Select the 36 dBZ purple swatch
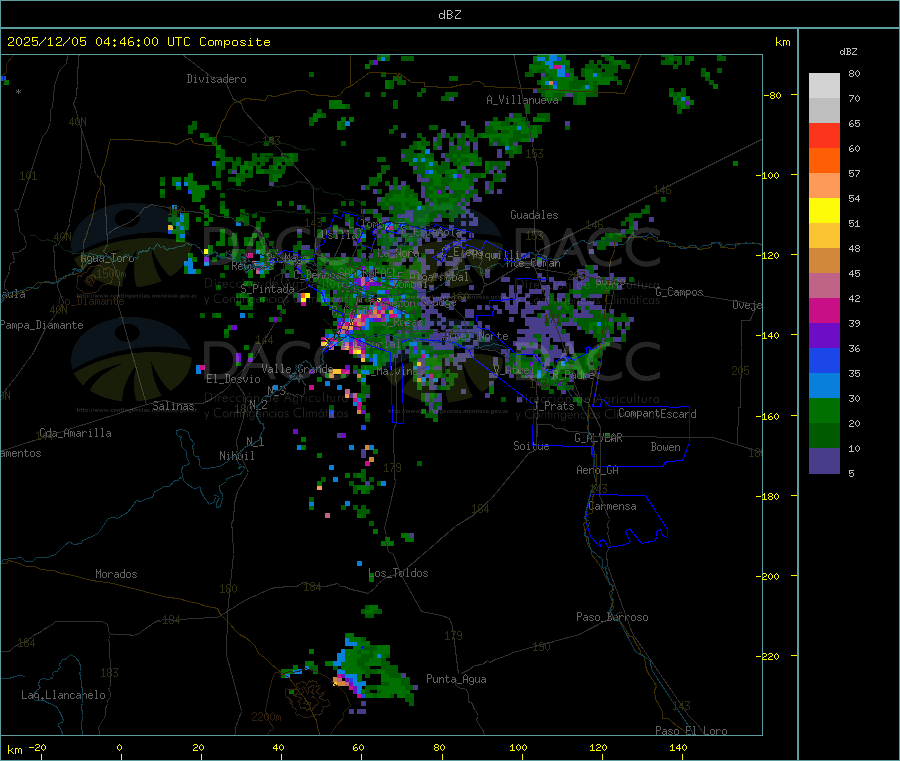Image resolution: width=900 pixels, height=761 pixels. point(824,336)
